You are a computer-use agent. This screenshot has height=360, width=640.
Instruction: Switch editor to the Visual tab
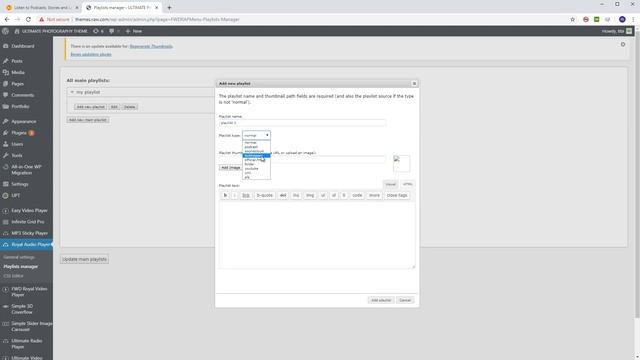tap(390, 184)
